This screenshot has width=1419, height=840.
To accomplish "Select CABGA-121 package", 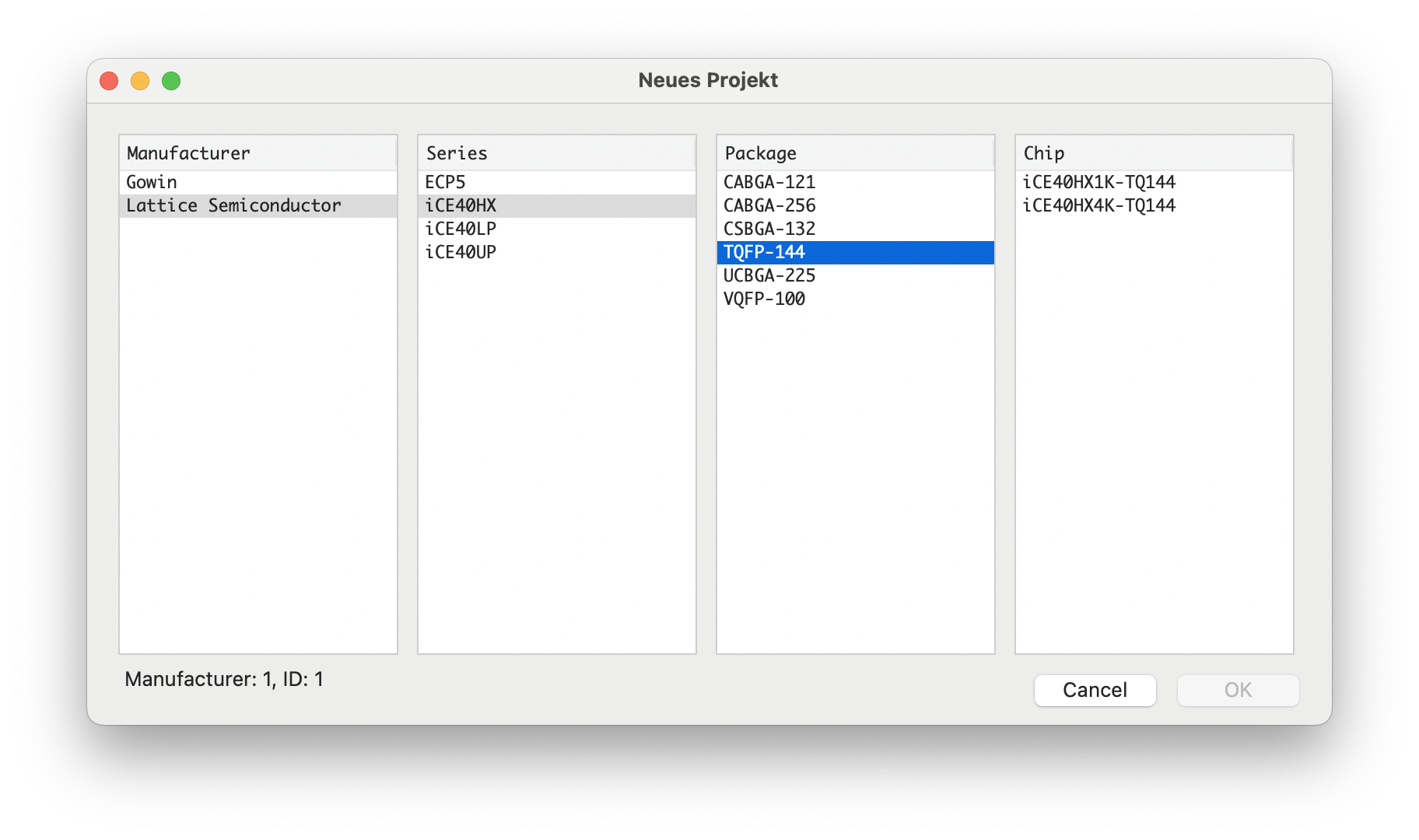I will [x=856, y=182].
